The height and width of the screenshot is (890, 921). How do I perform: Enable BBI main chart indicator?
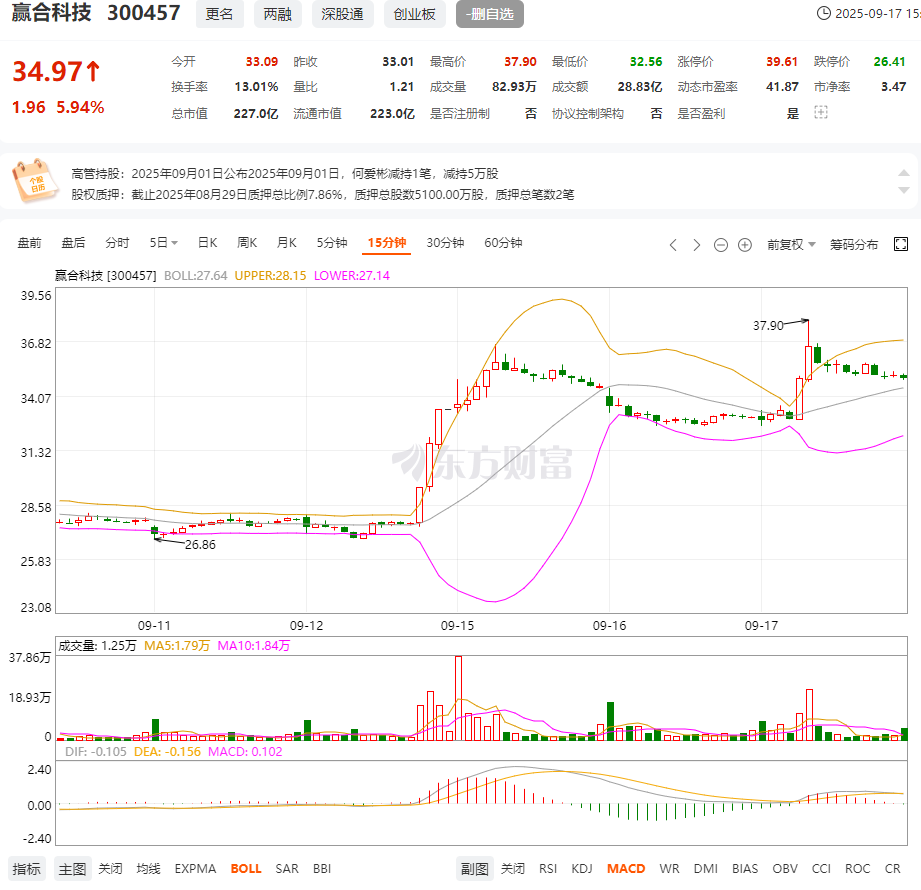tap(322, 869)
